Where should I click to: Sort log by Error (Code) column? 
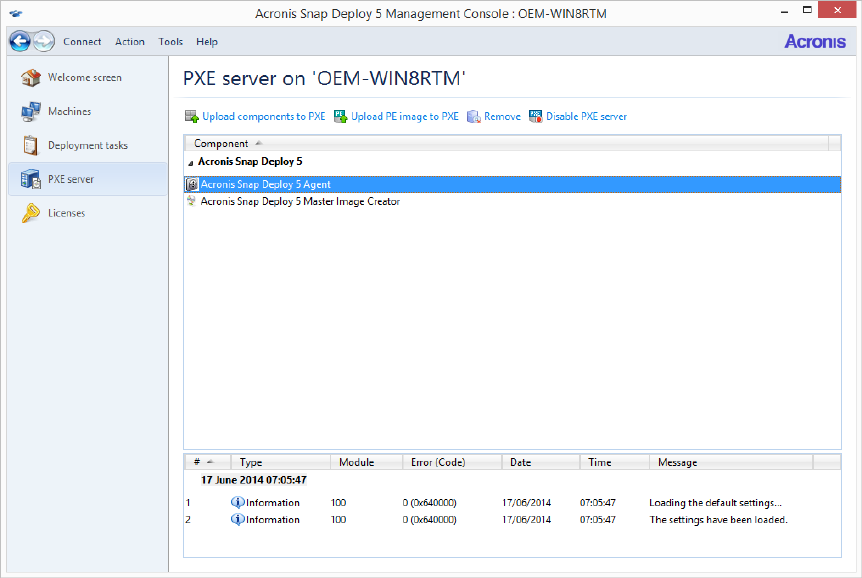coord(452,463)
